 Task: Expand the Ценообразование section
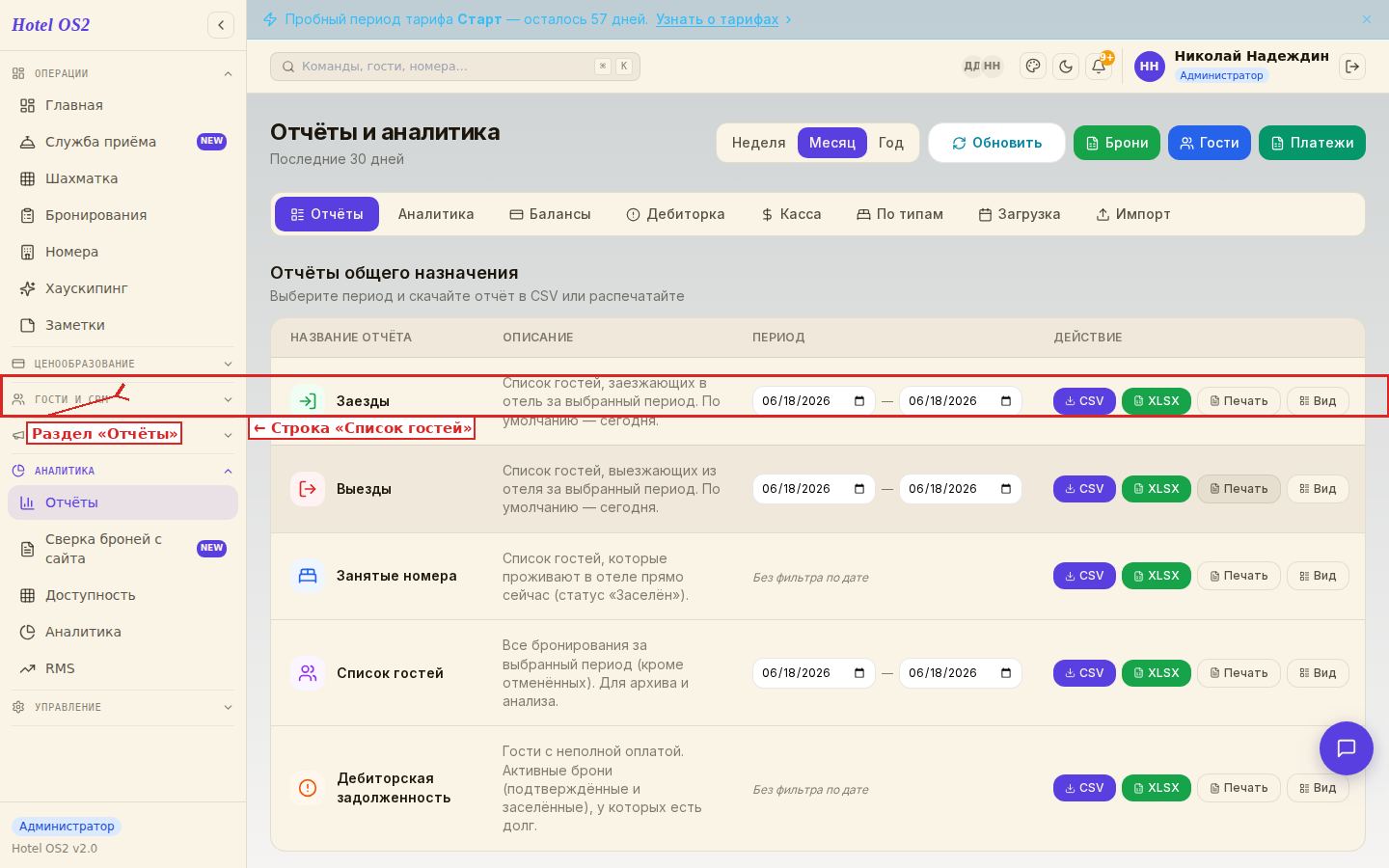[x=123, y=364]
